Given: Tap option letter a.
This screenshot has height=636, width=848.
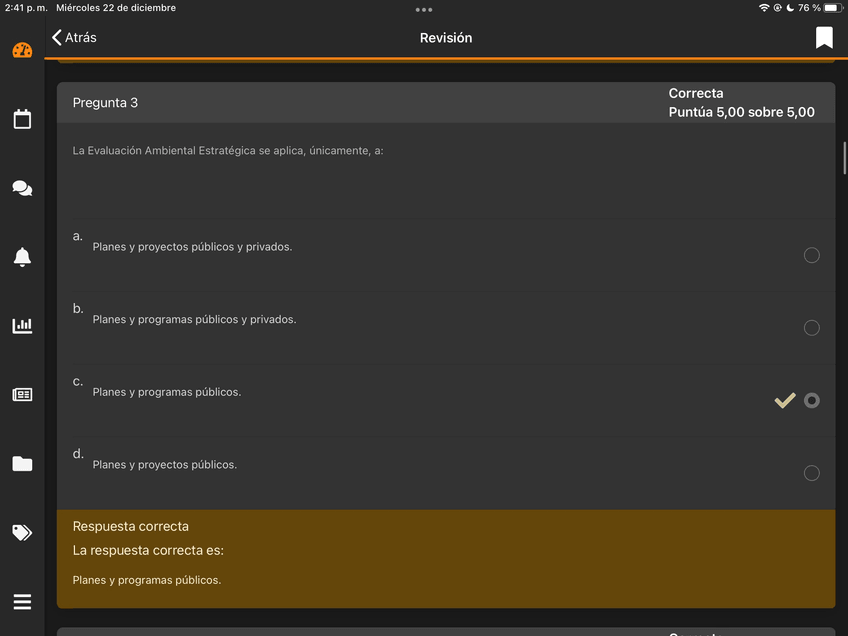Looking at the screenshot, I should [x=78, y=236].
